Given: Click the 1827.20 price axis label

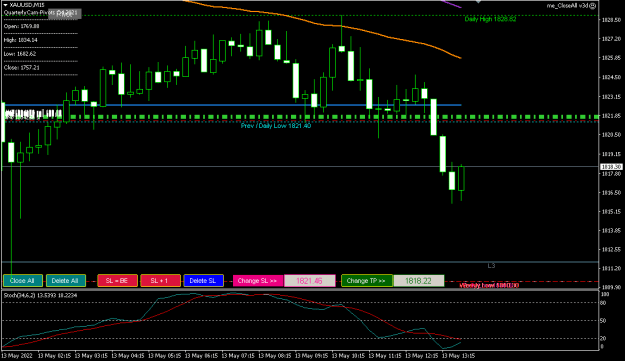Looking at the screenshot, I should point(611,39).
